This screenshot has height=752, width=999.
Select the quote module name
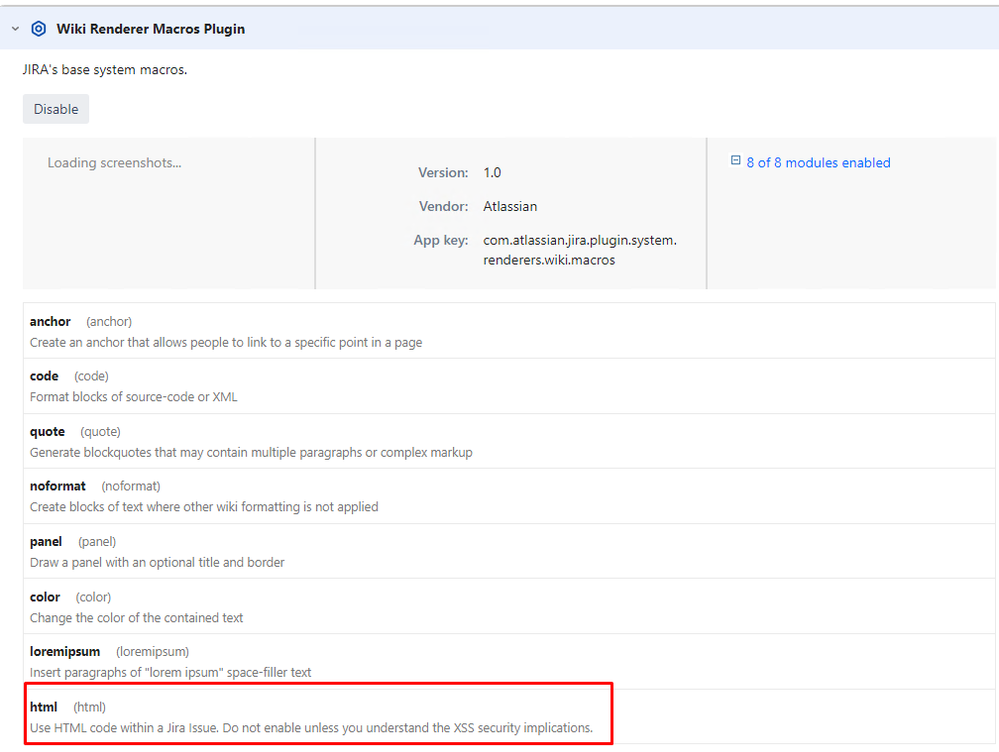(x=47, y=431)
